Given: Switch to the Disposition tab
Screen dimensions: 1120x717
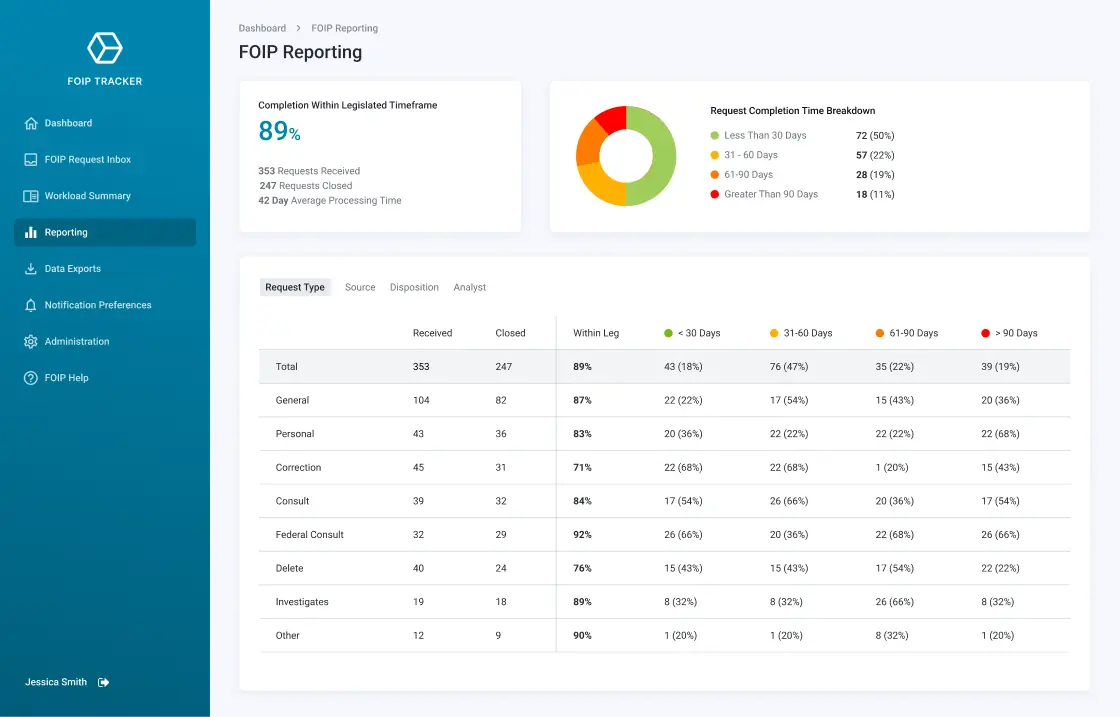Looking at the screenshot, I should pyautogui.click(x=414, y=287).
